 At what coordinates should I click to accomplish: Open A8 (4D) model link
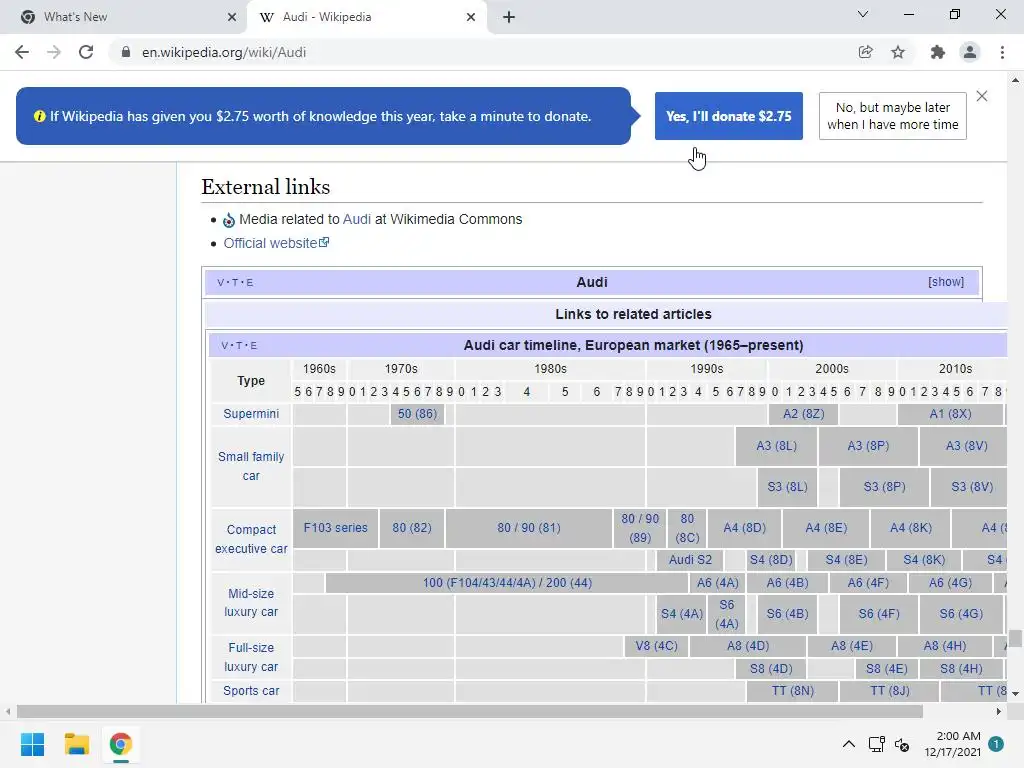click(748, 646)
